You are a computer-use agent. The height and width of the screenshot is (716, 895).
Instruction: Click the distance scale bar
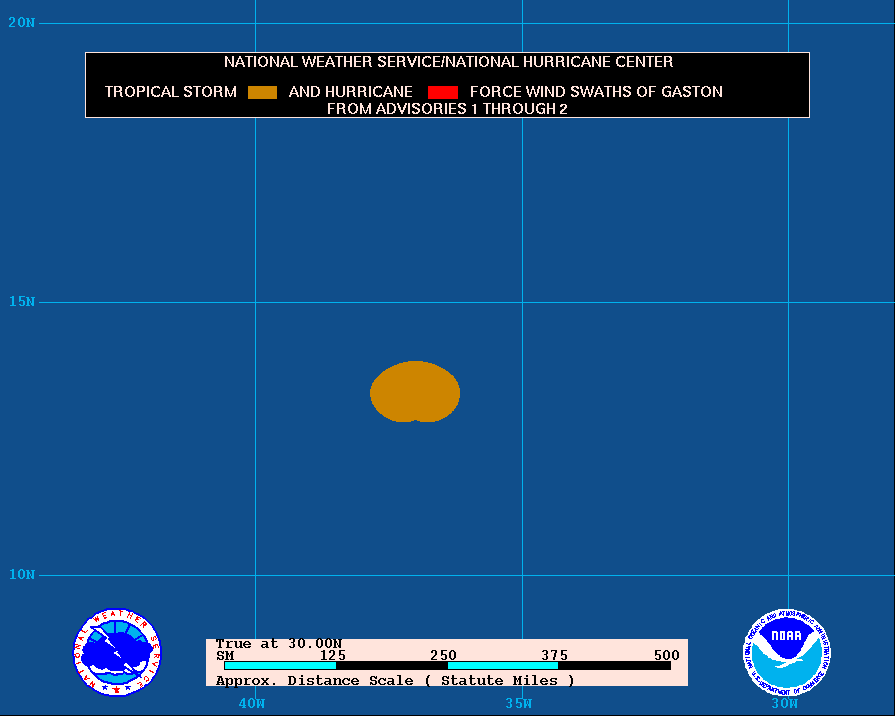pos(448,665)
